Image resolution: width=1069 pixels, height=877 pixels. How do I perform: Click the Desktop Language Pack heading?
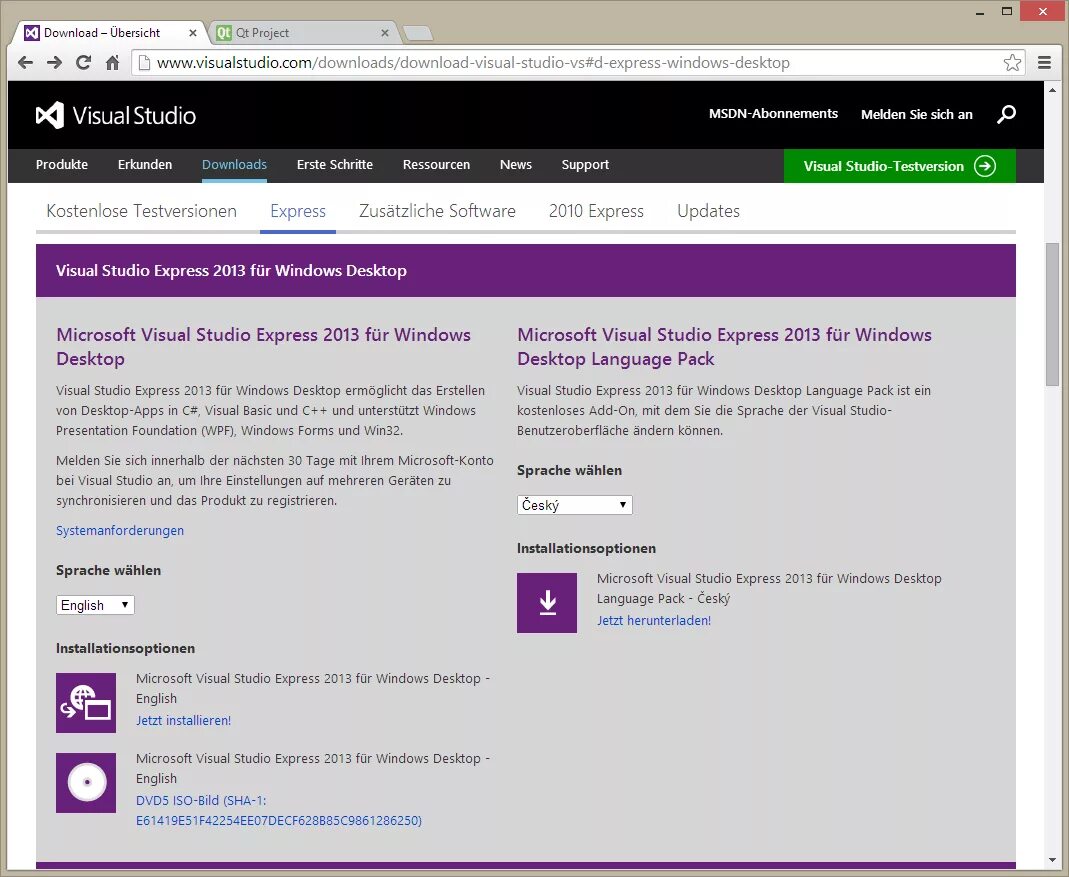[x=724, y=346]
